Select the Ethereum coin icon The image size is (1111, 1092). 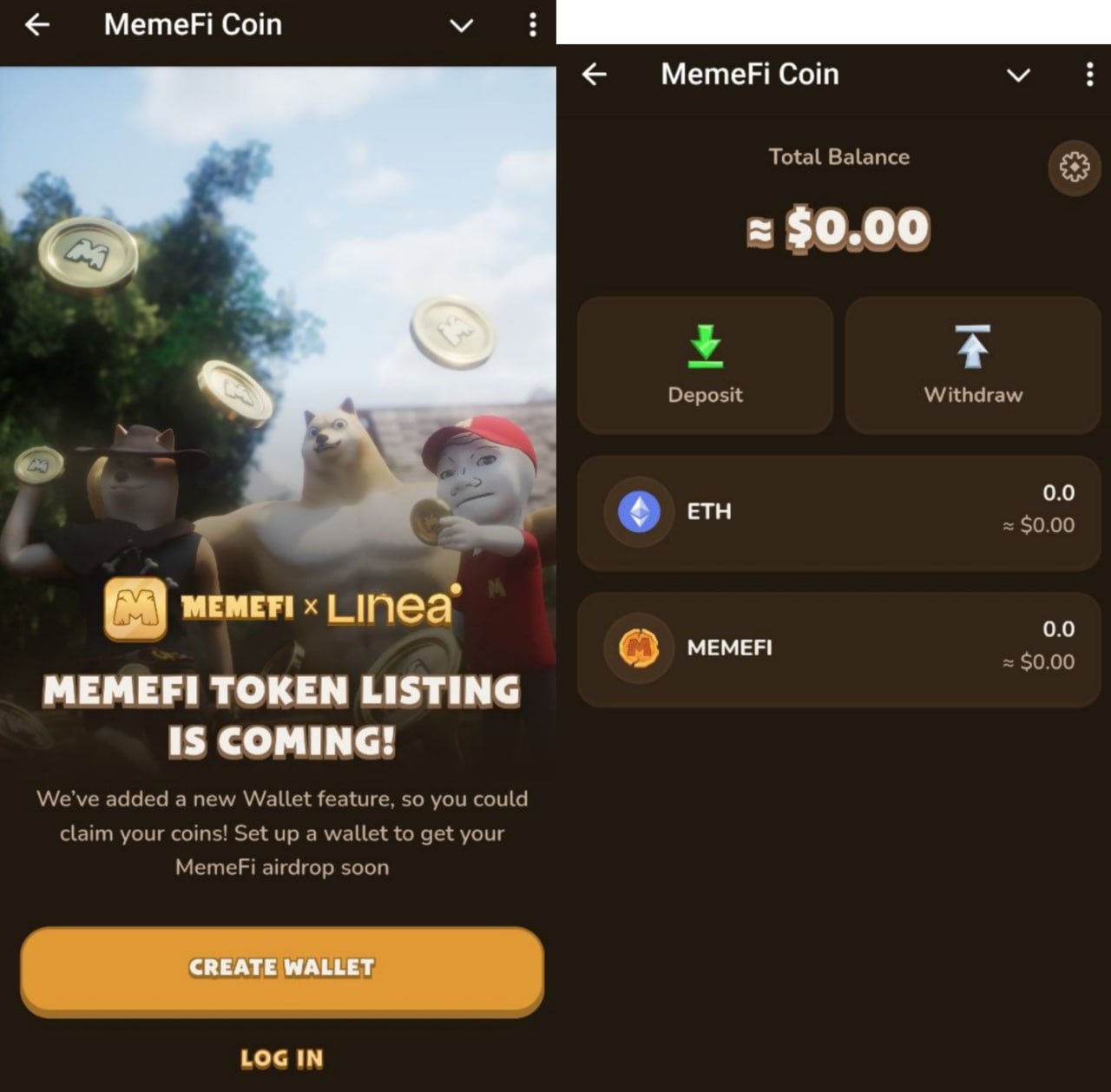tap(640, 511)
